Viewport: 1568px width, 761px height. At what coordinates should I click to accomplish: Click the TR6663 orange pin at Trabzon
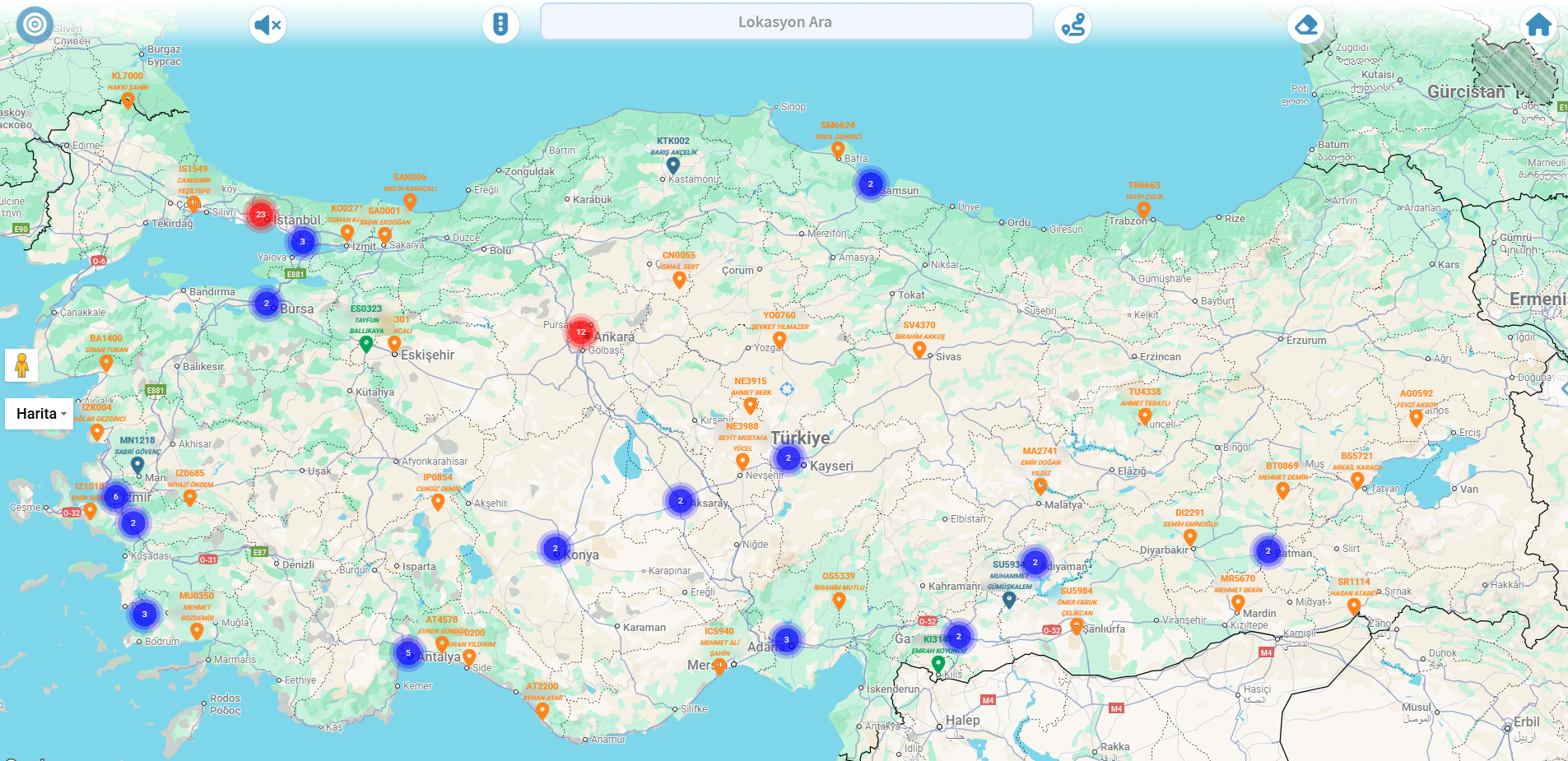[x=1143, y=209]
